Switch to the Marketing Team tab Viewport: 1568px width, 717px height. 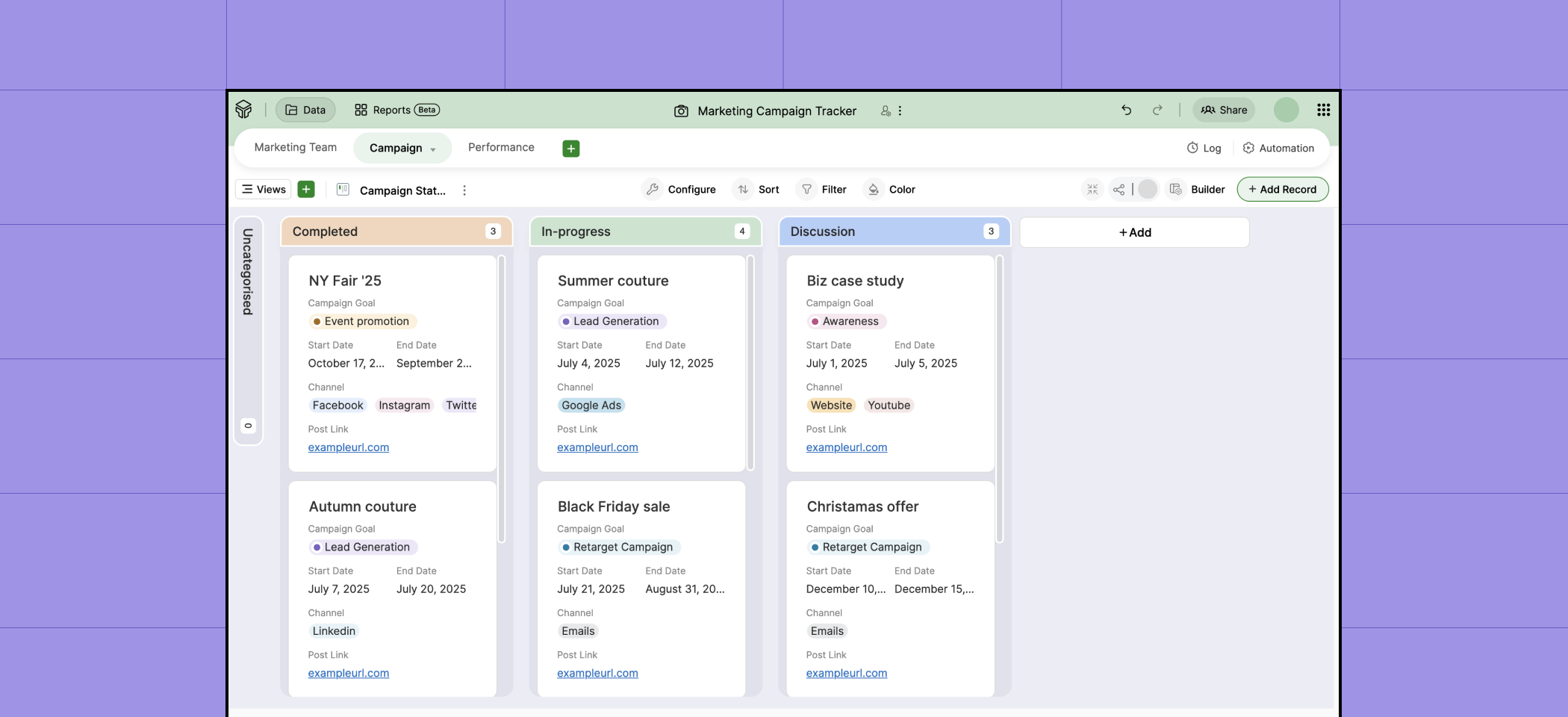(296, 147)
